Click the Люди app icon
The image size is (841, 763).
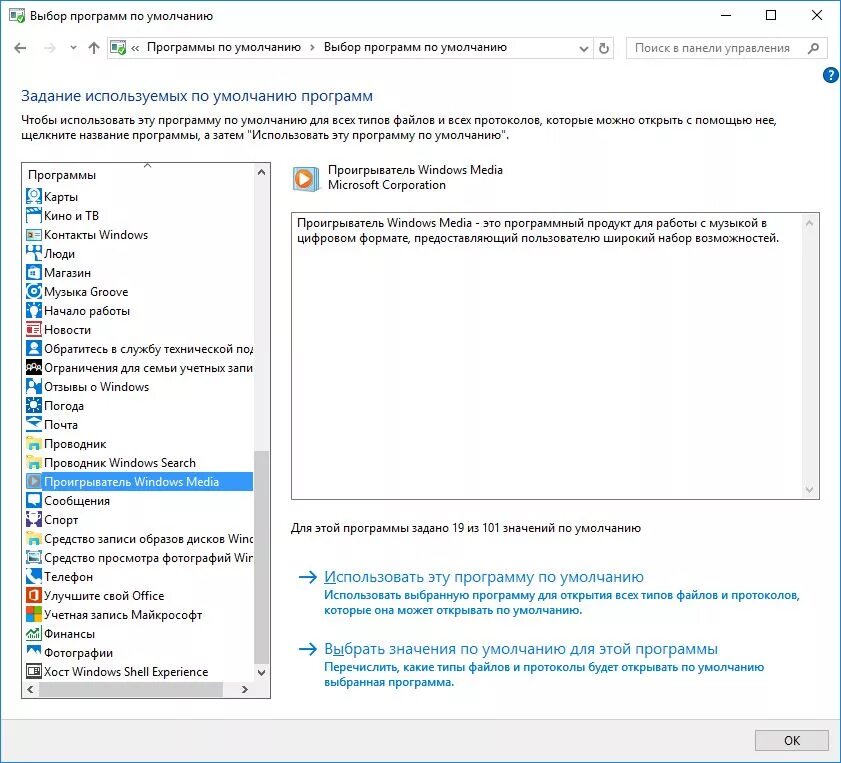(x=33, y=254)
